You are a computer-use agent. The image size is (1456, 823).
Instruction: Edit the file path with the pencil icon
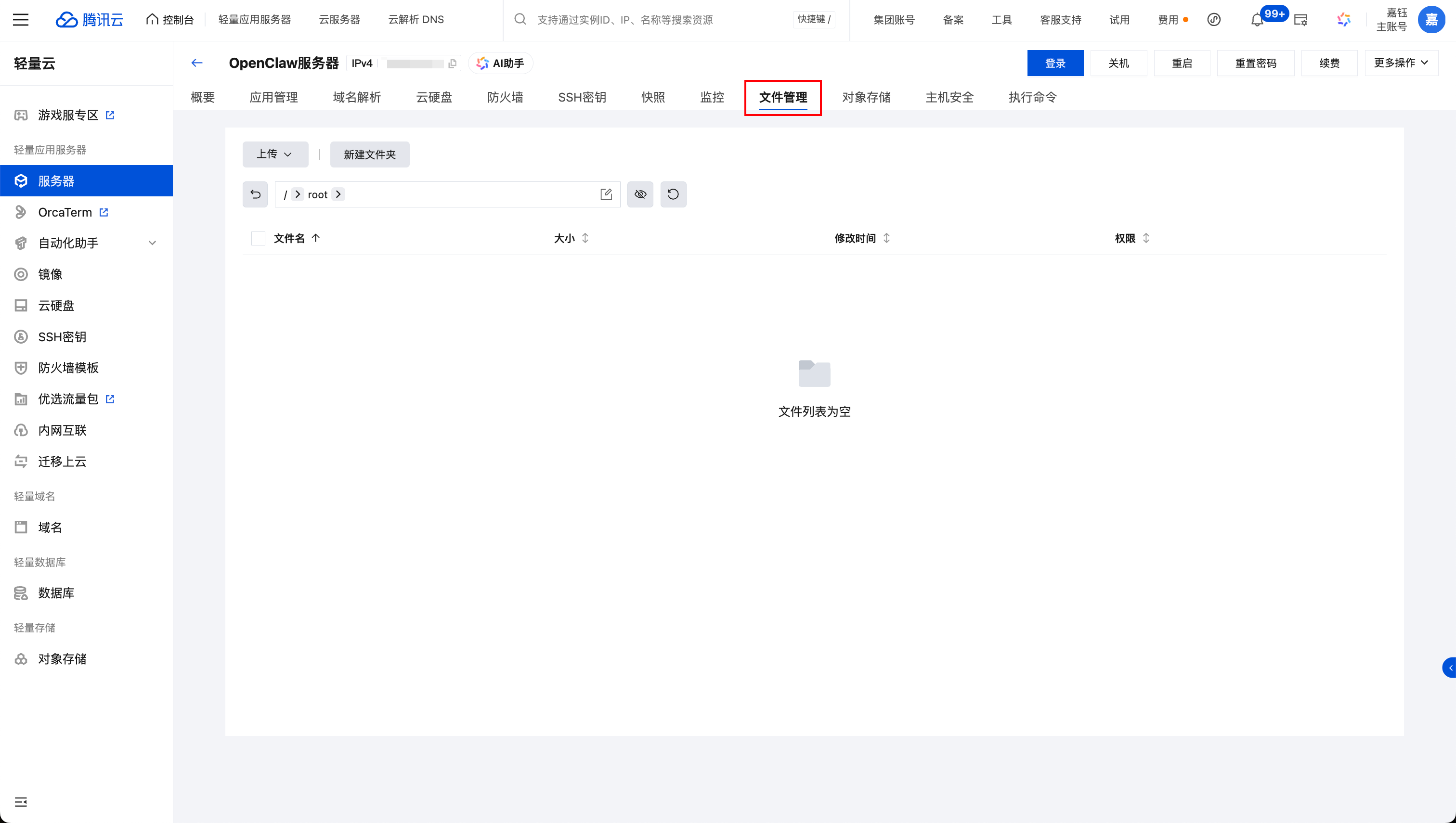click(x=606, y=194)
